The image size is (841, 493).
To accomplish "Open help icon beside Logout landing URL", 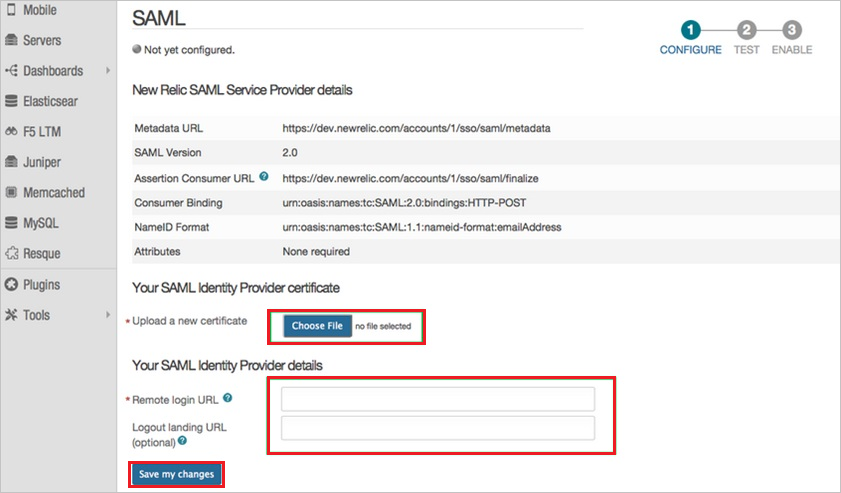I will point(182,440).
